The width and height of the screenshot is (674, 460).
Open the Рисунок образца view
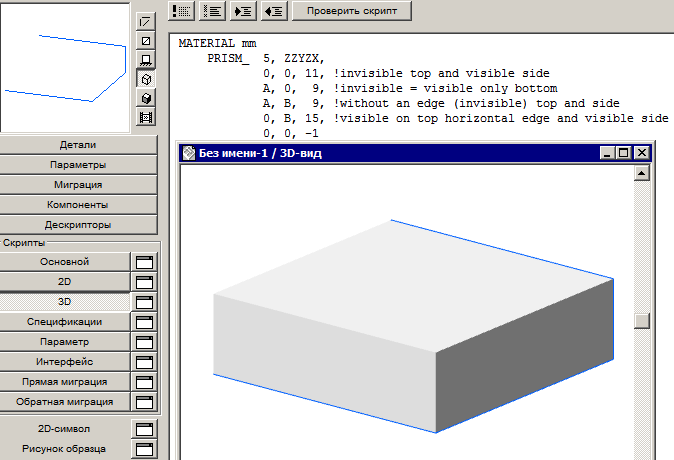(x=64, y=449)
